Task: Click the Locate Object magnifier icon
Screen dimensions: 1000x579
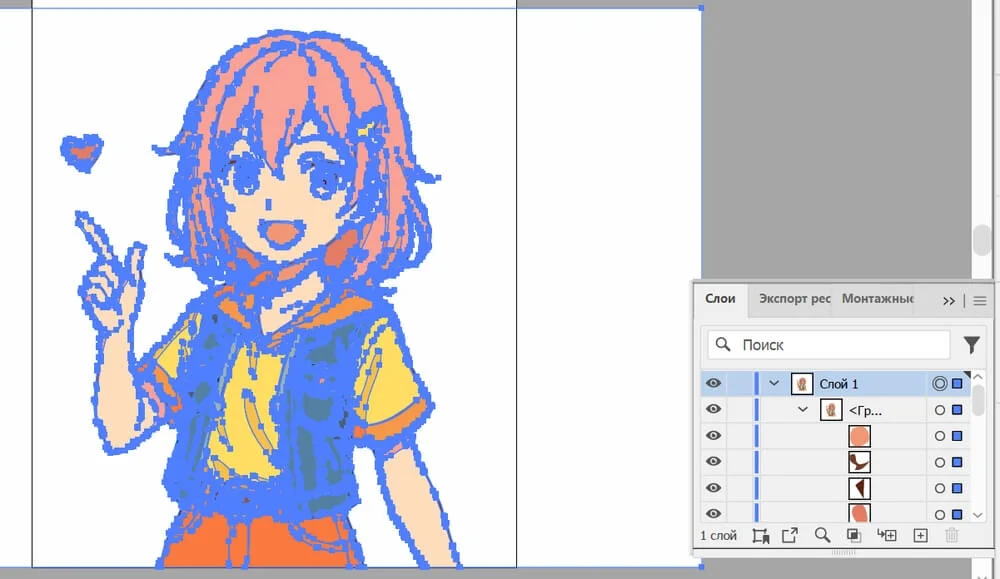Action: [822, 536]
